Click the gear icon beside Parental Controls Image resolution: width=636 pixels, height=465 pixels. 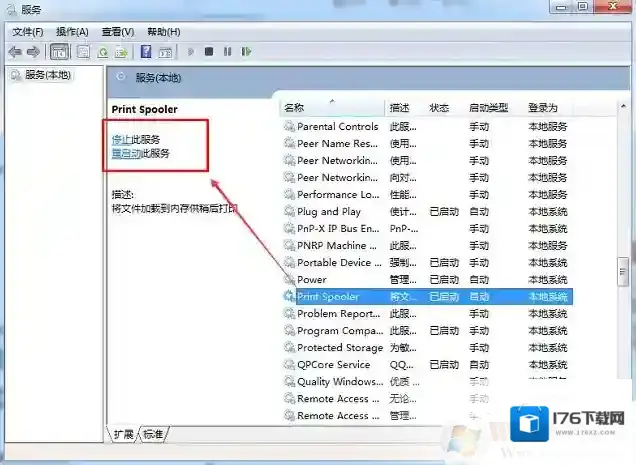tap(289, 127)
